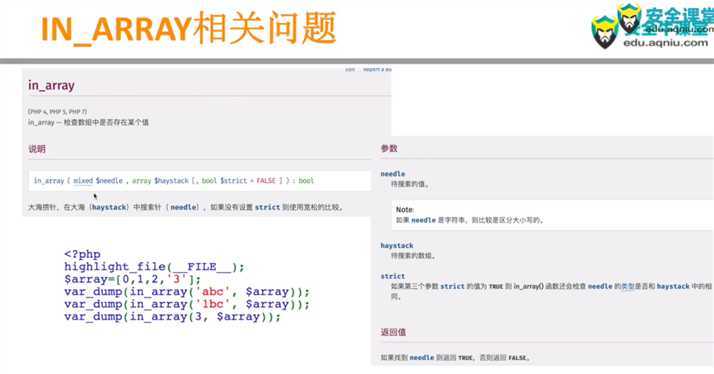The image size is (714, 374).
Task: Open the 类型 link in strict description
Action: tap(628, 287)
